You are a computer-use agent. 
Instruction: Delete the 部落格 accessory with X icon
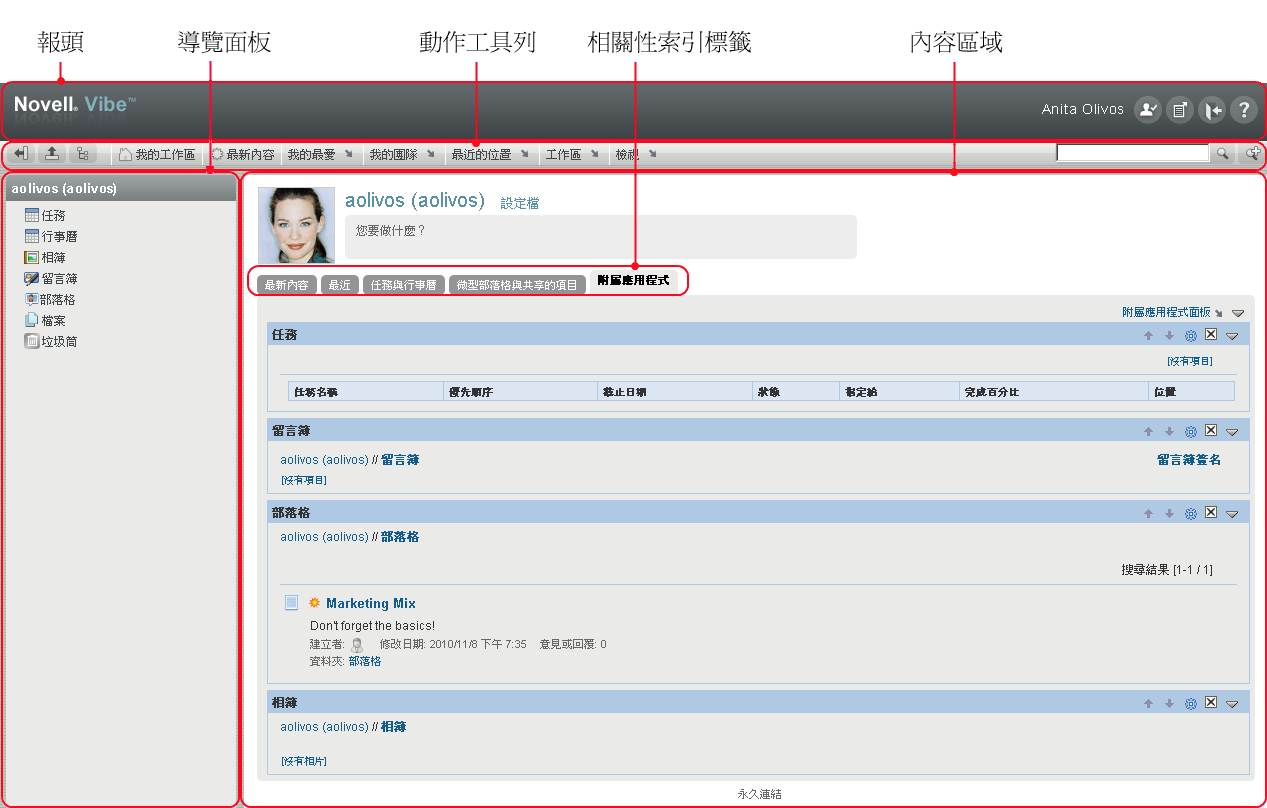tap(1210, 513)
